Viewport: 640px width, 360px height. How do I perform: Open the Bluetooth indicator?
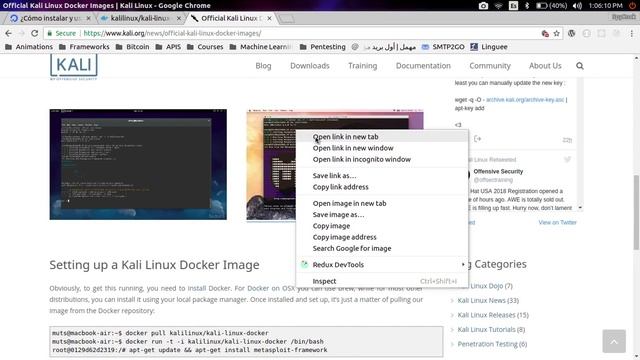click(x=527, y=6)
